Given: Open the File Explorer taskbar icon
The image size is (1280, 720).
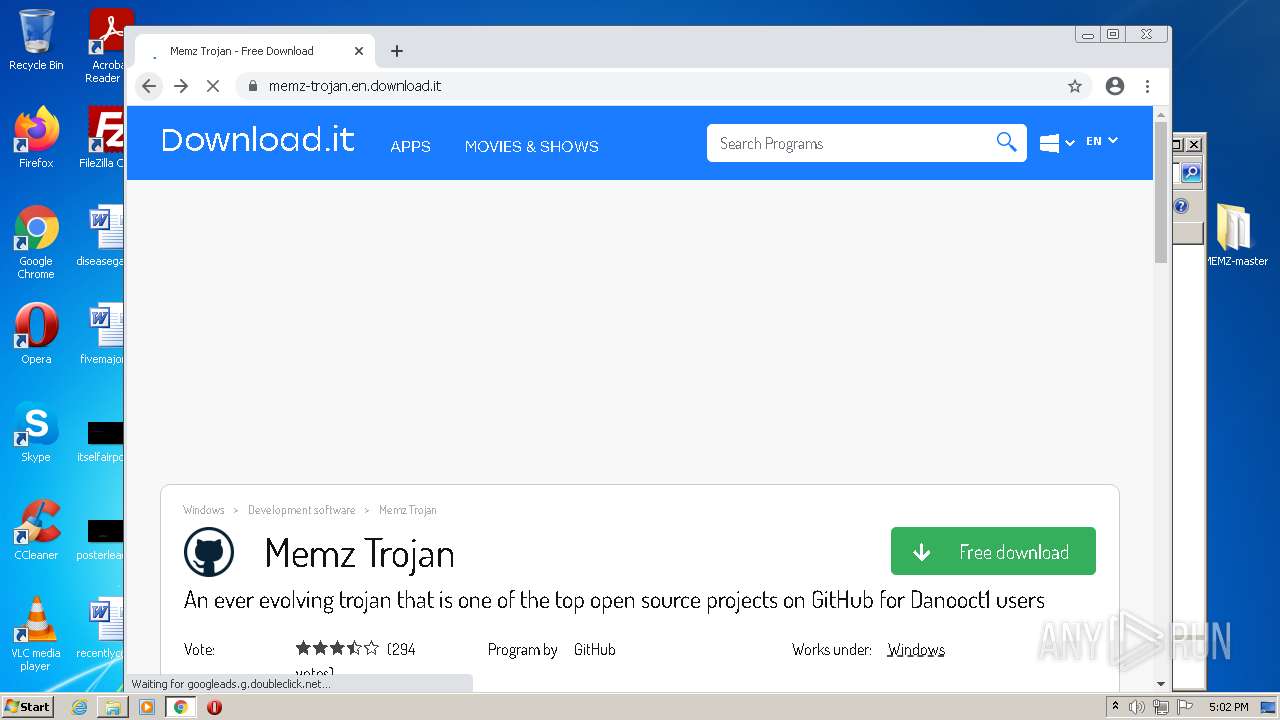Looking at the screenshot, I should [x=113, y=707].
